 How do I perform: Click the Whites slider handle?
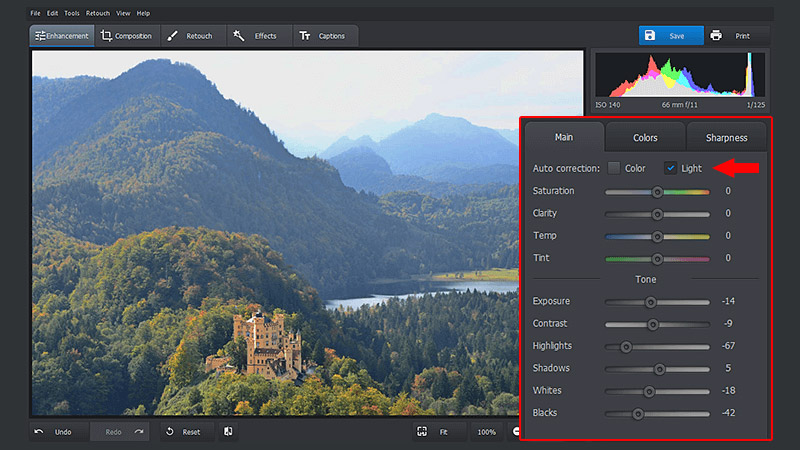tap(648, 391)
